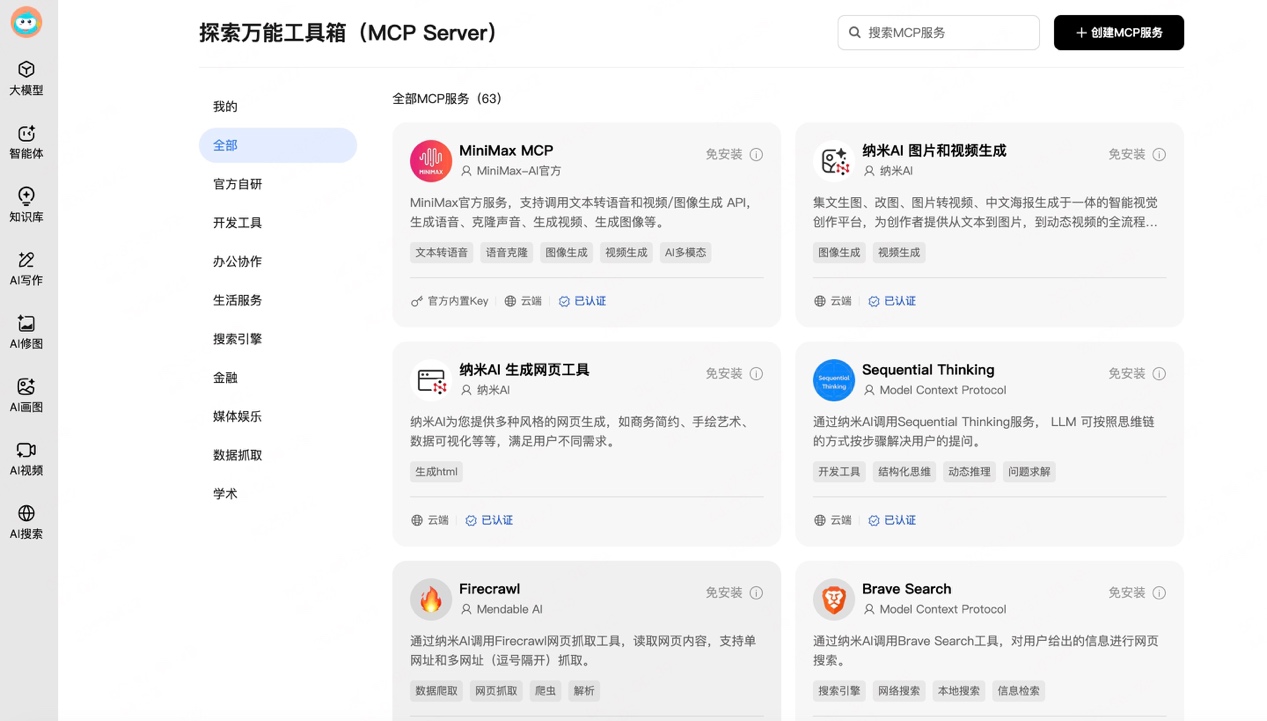The height and width of the screenshot is (721, 1267).
Task: Click the 语音克隆 tag on MiniMax card
Action: tap(506, 253)
